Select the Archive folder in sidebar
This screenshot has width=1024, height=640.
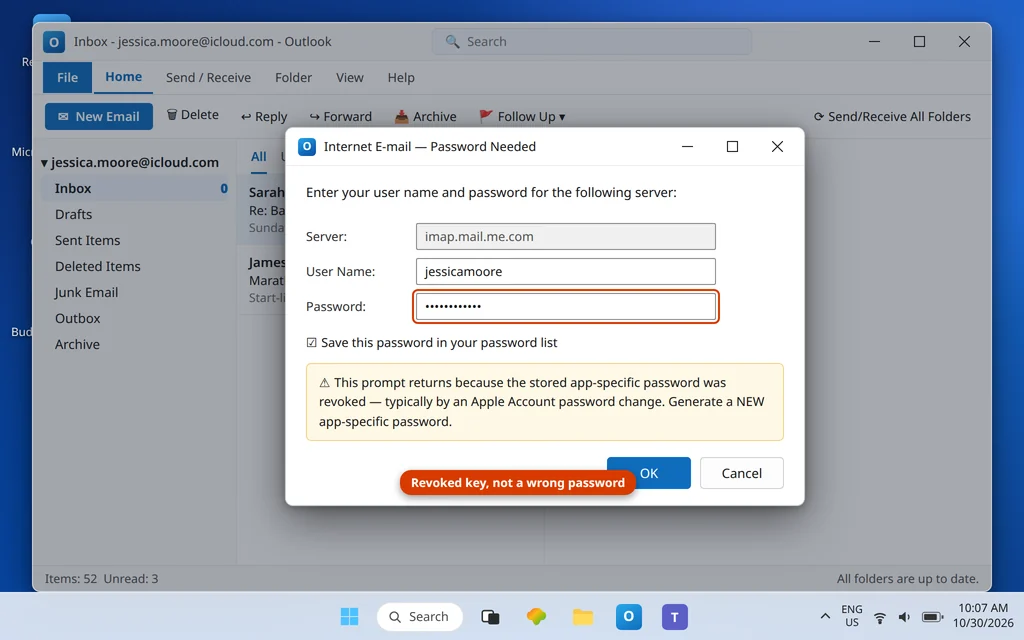coord(138,345)
